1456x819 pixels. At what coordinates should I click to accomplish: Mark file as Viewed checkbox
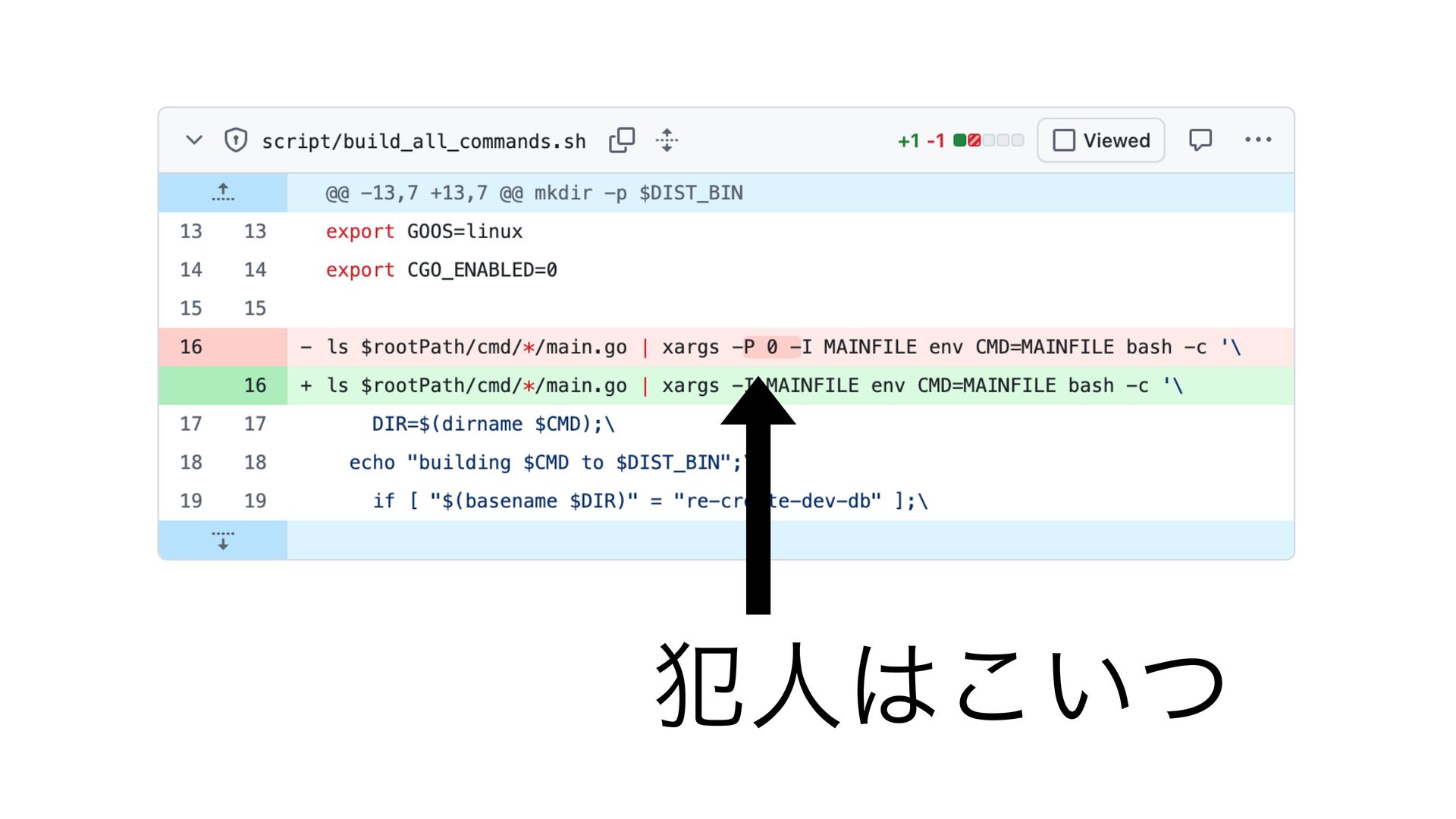[1064, 140]
